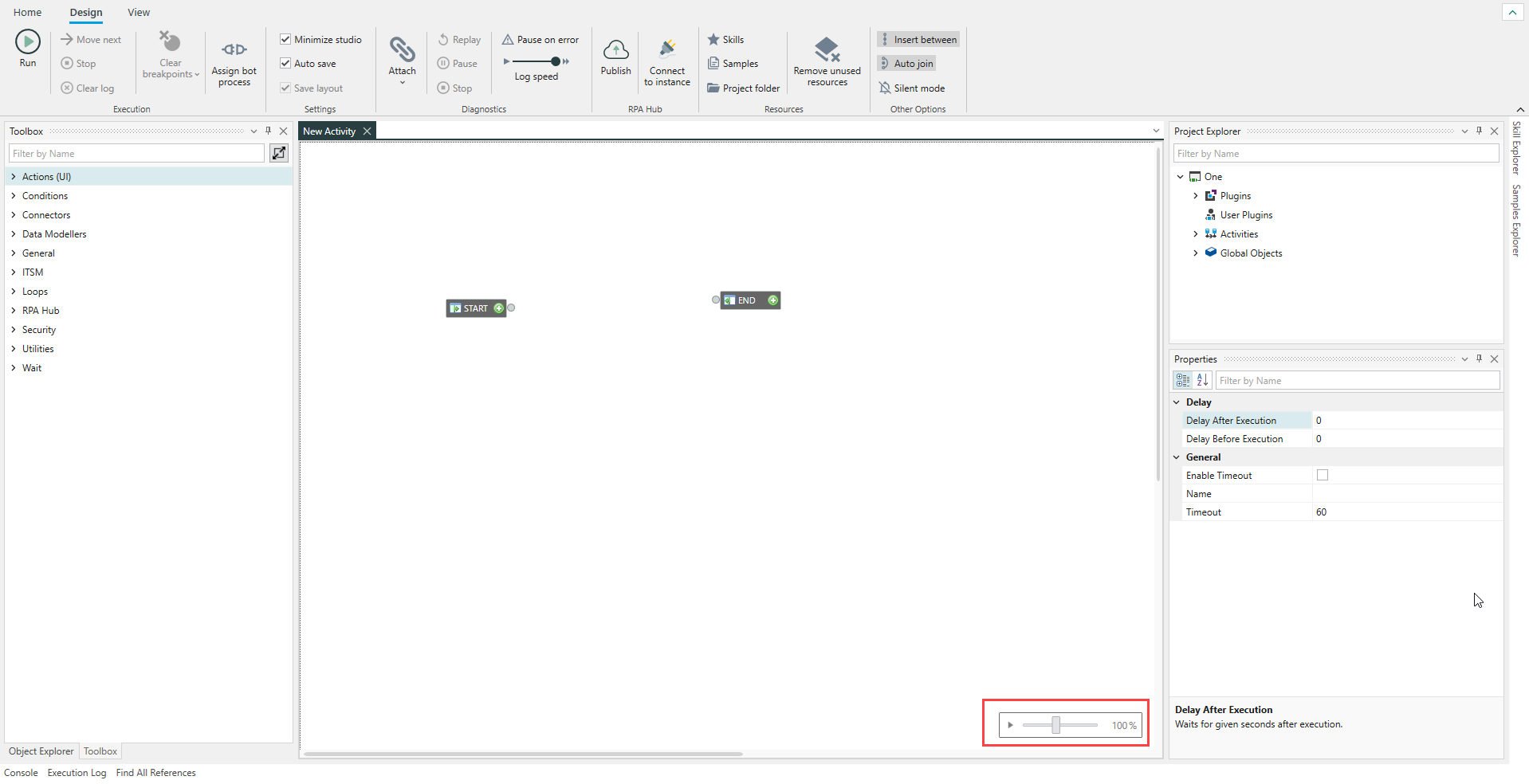Expand Data Modellers category
The width and height of the screenshot is (1529, 784).
click(14, 234)
